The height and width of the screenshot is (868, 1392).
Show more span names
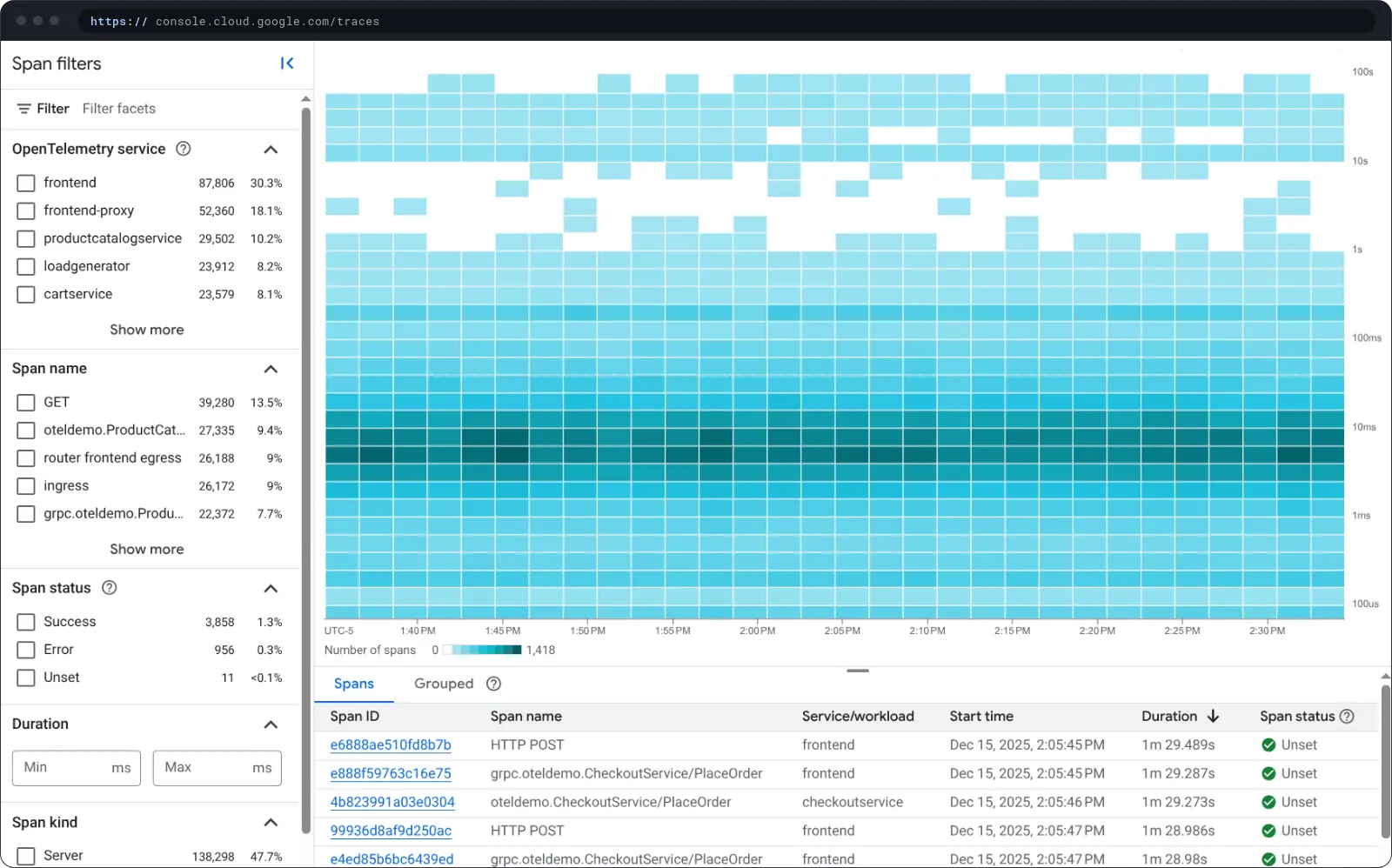pos(147,549)
